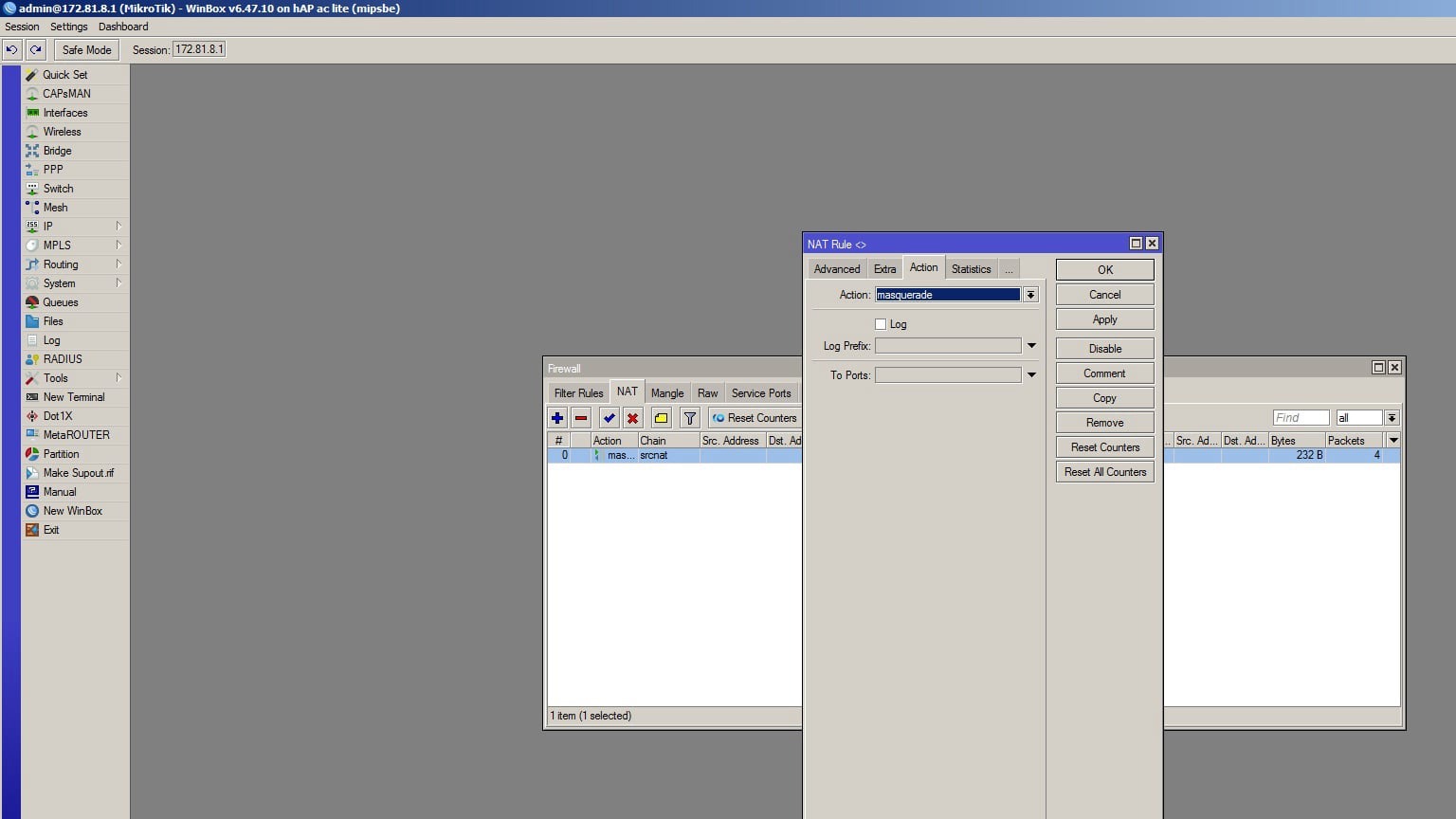The height and width of the screenshot is (819, 1456).
Task: Open the Statistics tab in NAT Rule
Action: tap(971, 269)
